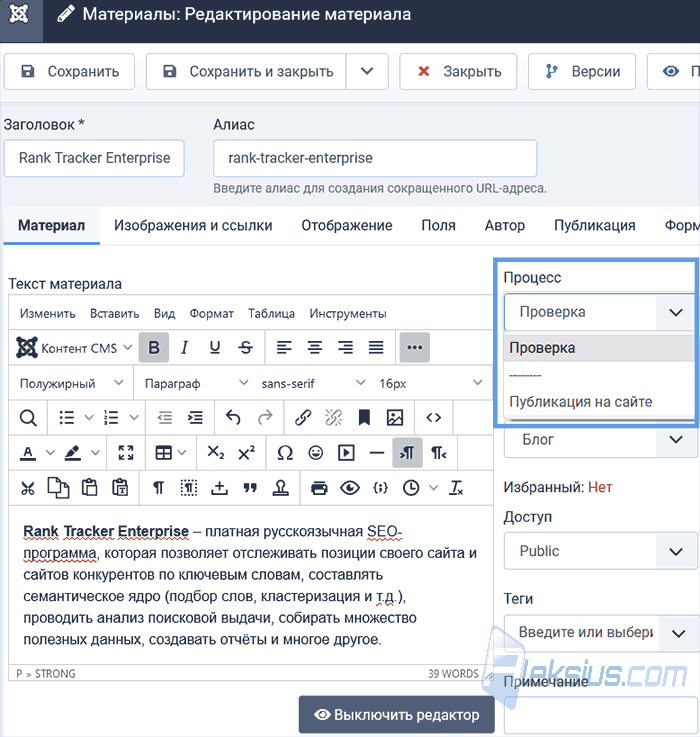This screenshot has height=737, width=700.
Task: Center align the text
Action: click(x=315, y=347)
